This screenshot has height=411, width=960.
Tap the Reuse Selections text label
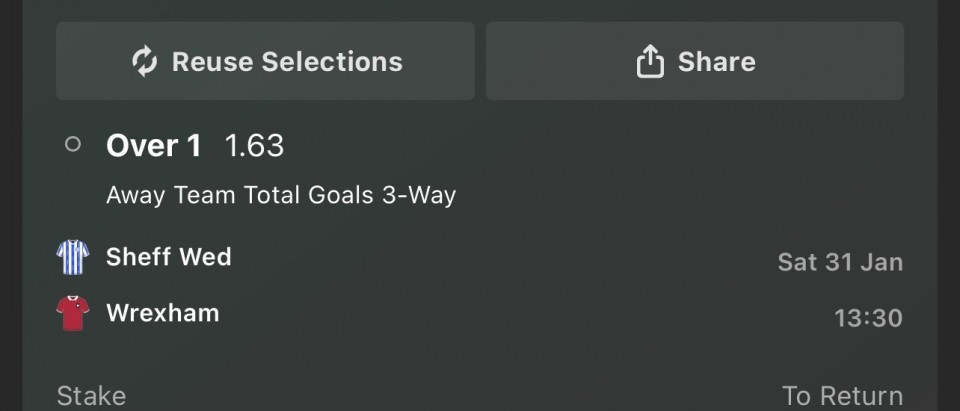click(x=287, y=62)
